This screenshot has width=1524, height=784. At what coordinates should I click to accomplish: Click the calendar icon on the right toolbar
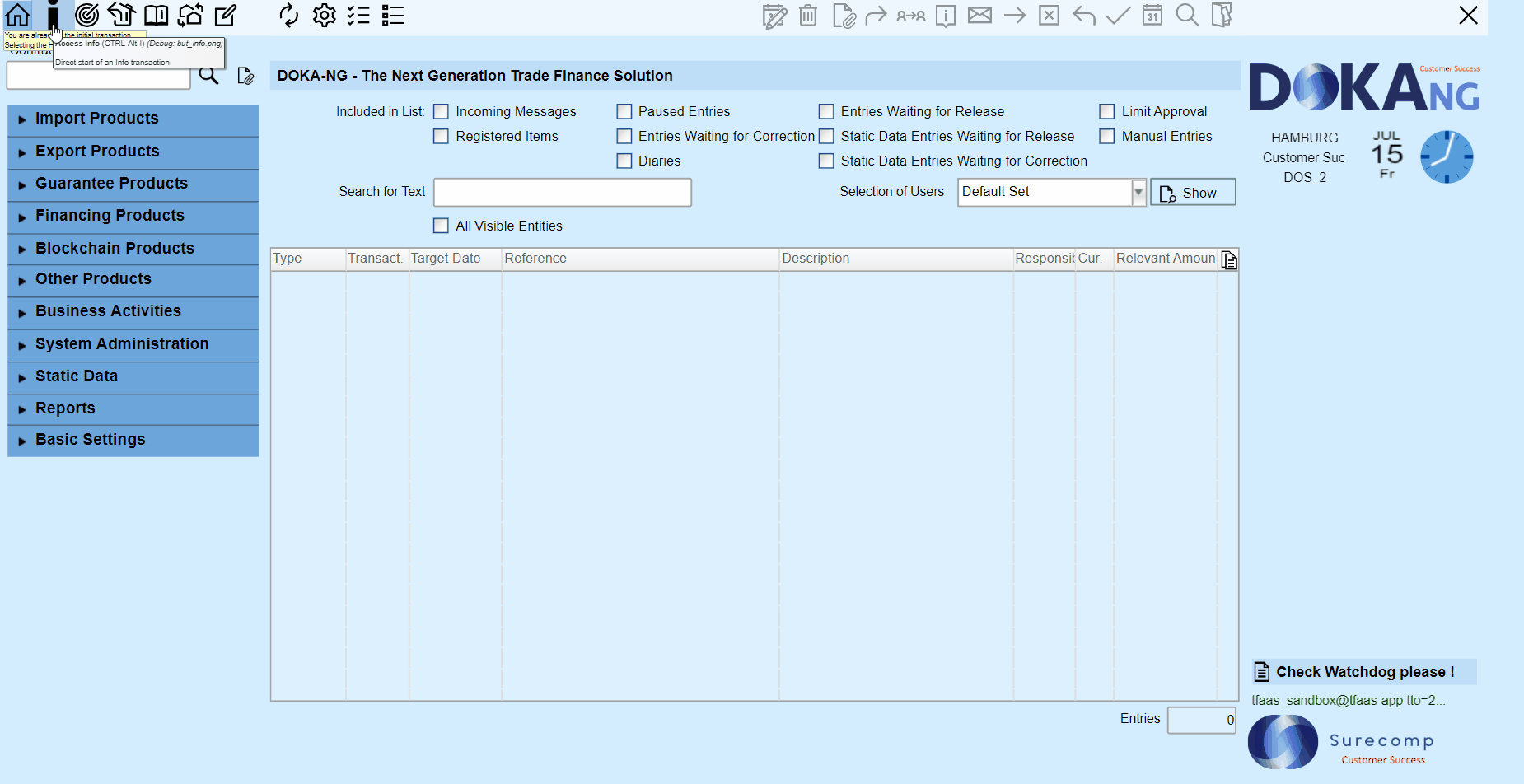point(1152,15)
